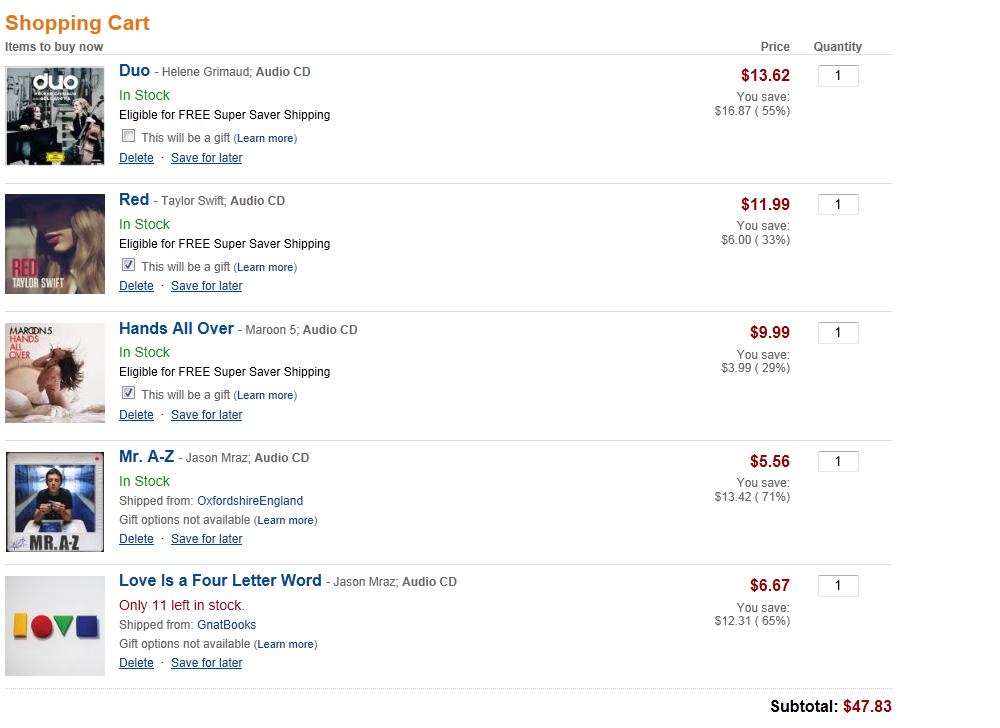1000x728 pixels.
Task: Click the Duo album cover thumbnail
Action: (x=55, y=116)
